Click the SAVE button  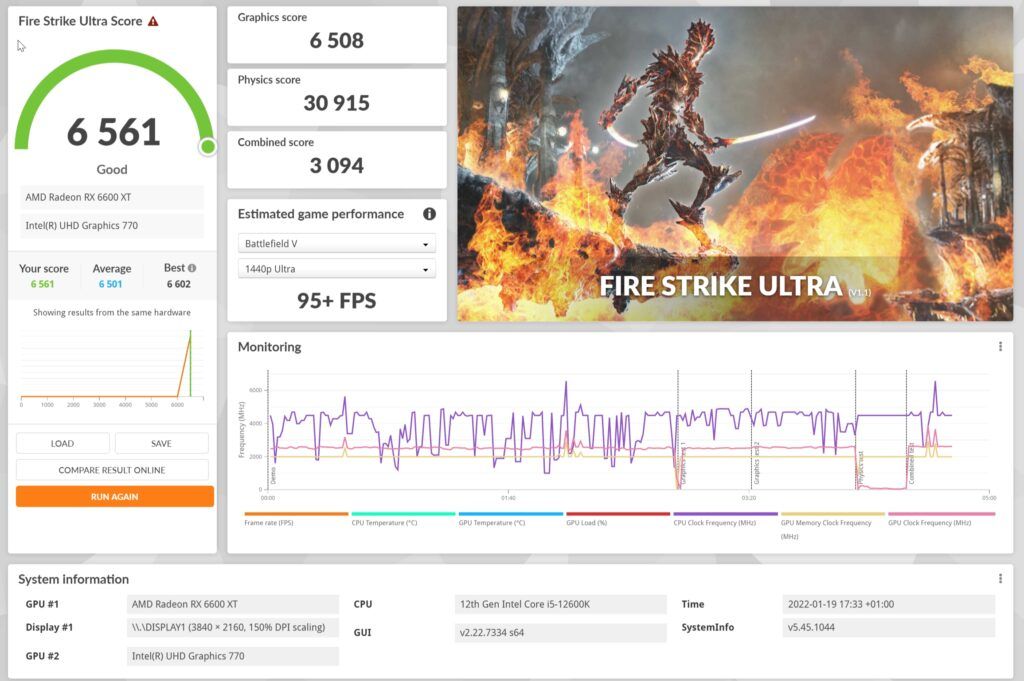pyautogui.click(x=161, y=443)
